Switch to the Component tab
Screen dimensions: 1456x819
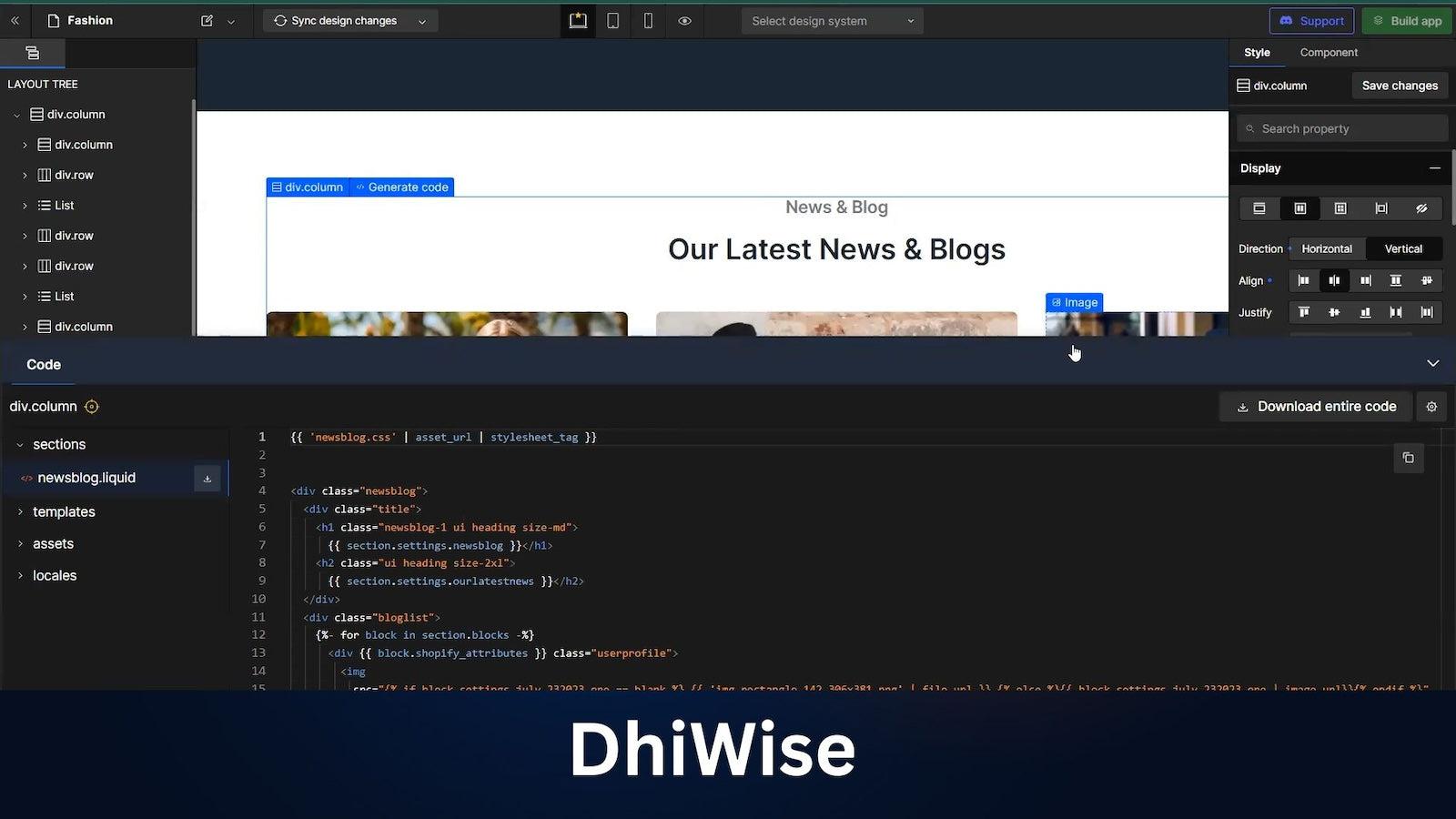1329,52
